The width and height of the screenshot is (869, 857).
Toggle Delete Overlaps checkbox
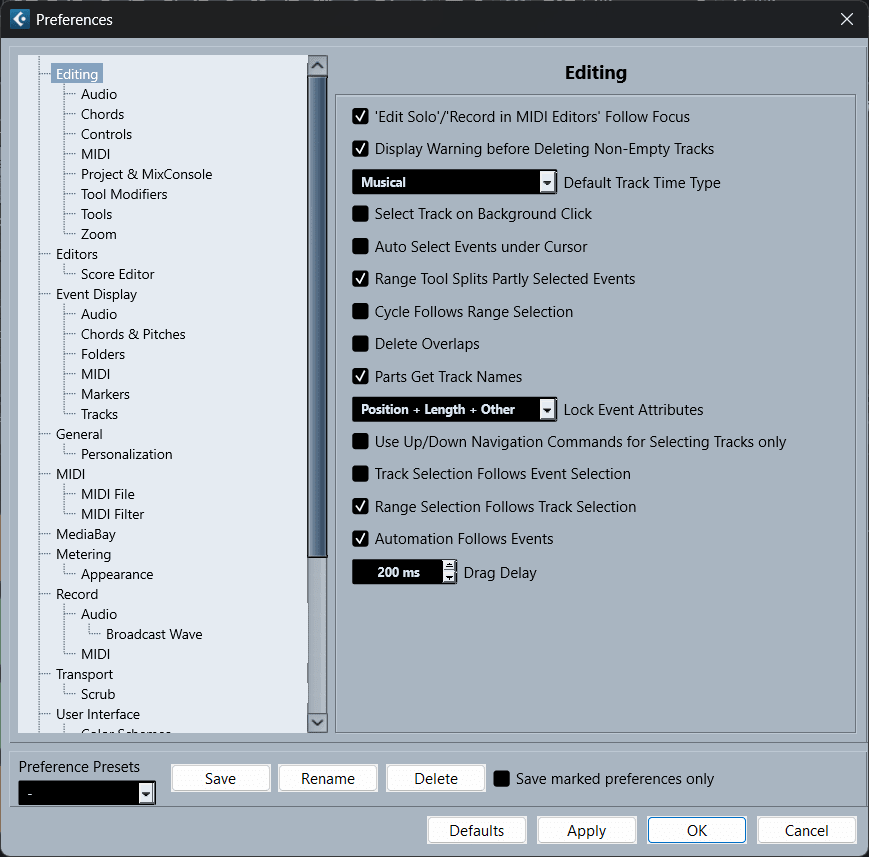click(361, 344)
